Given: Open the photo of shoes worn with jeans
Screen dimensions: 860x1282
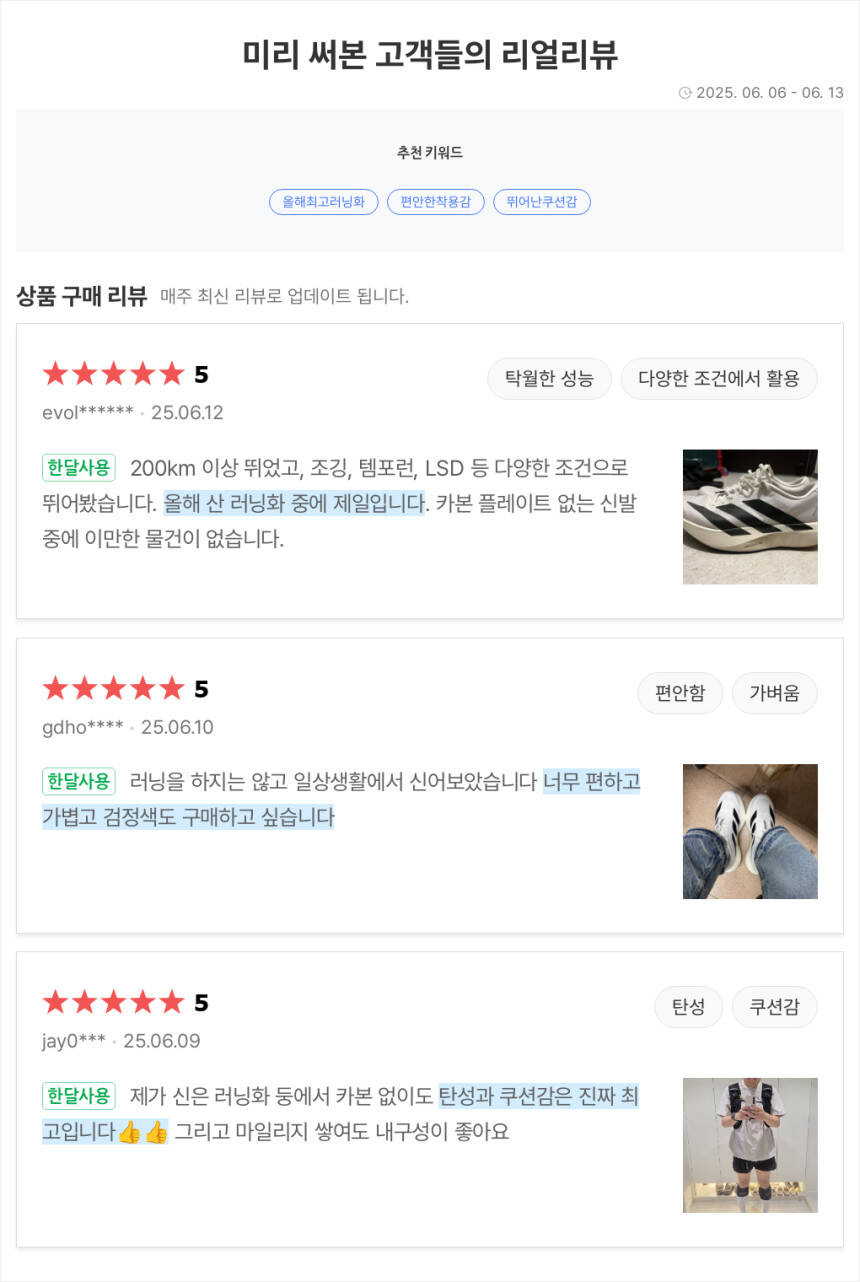Looking at the screenshot, I should tap(750, 831).
